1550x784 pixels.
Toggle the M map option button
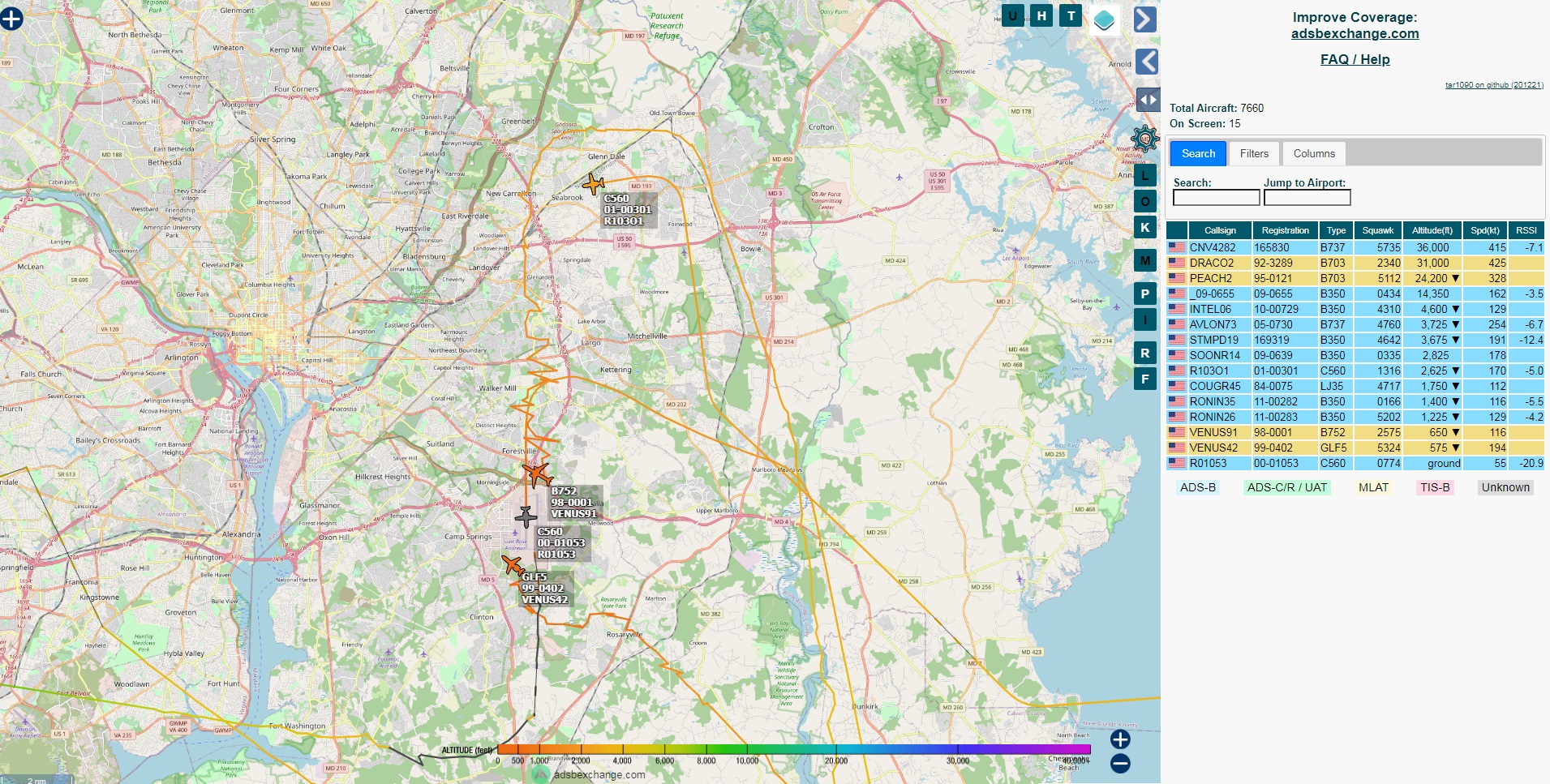(1144, 261)
